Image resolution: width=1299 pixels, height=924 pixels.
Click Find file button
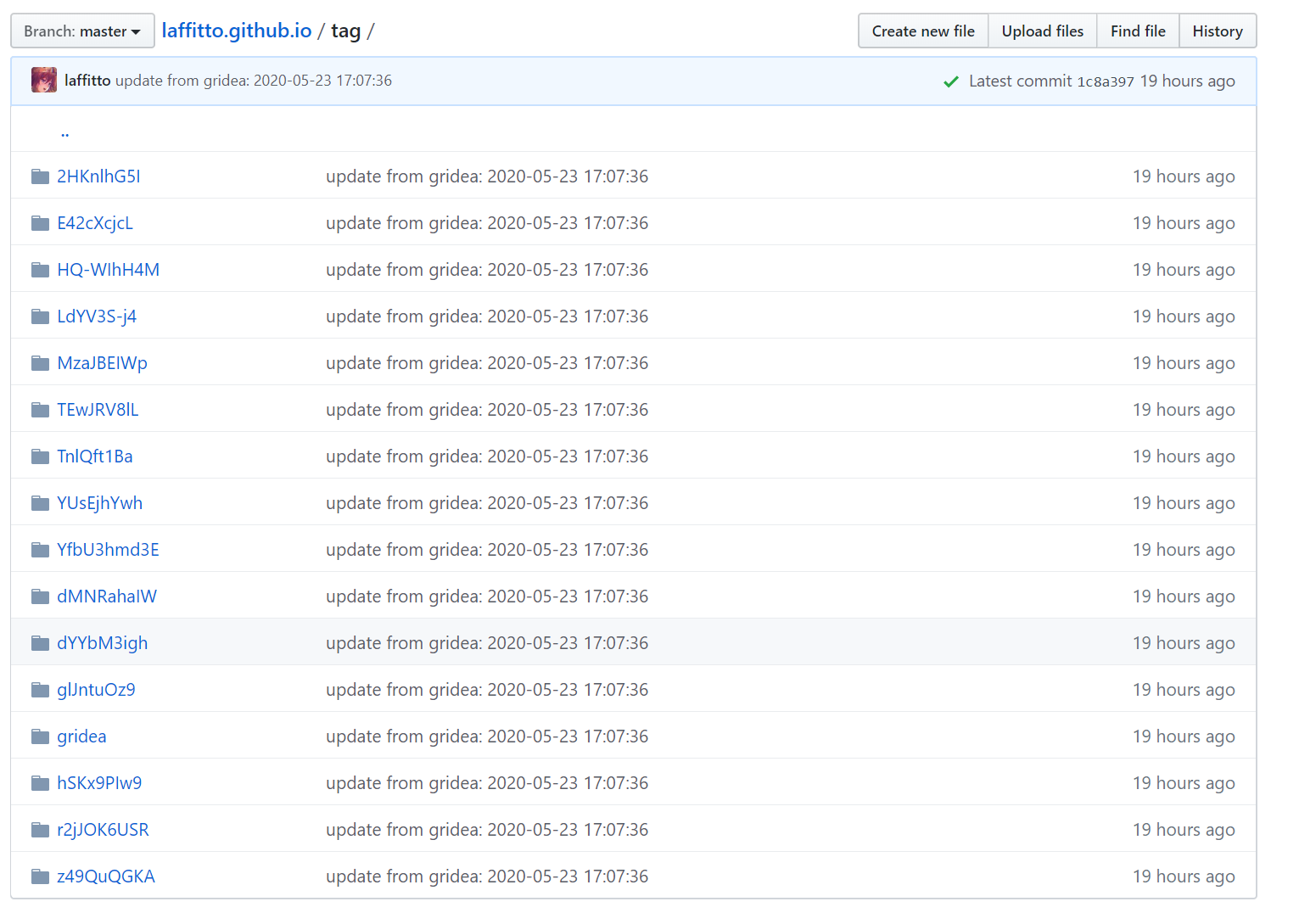coord(1138,31)
